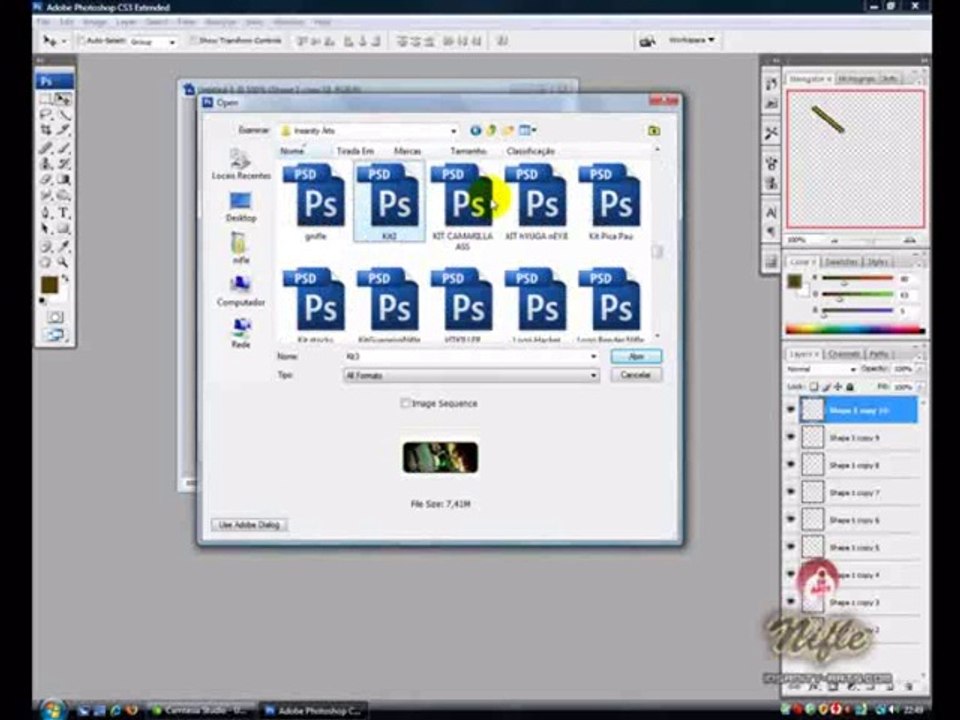Screen dimensions: 960x720
Task: Hide the Shape 1 copy 6 layer
Action: [x=790, y=520]
